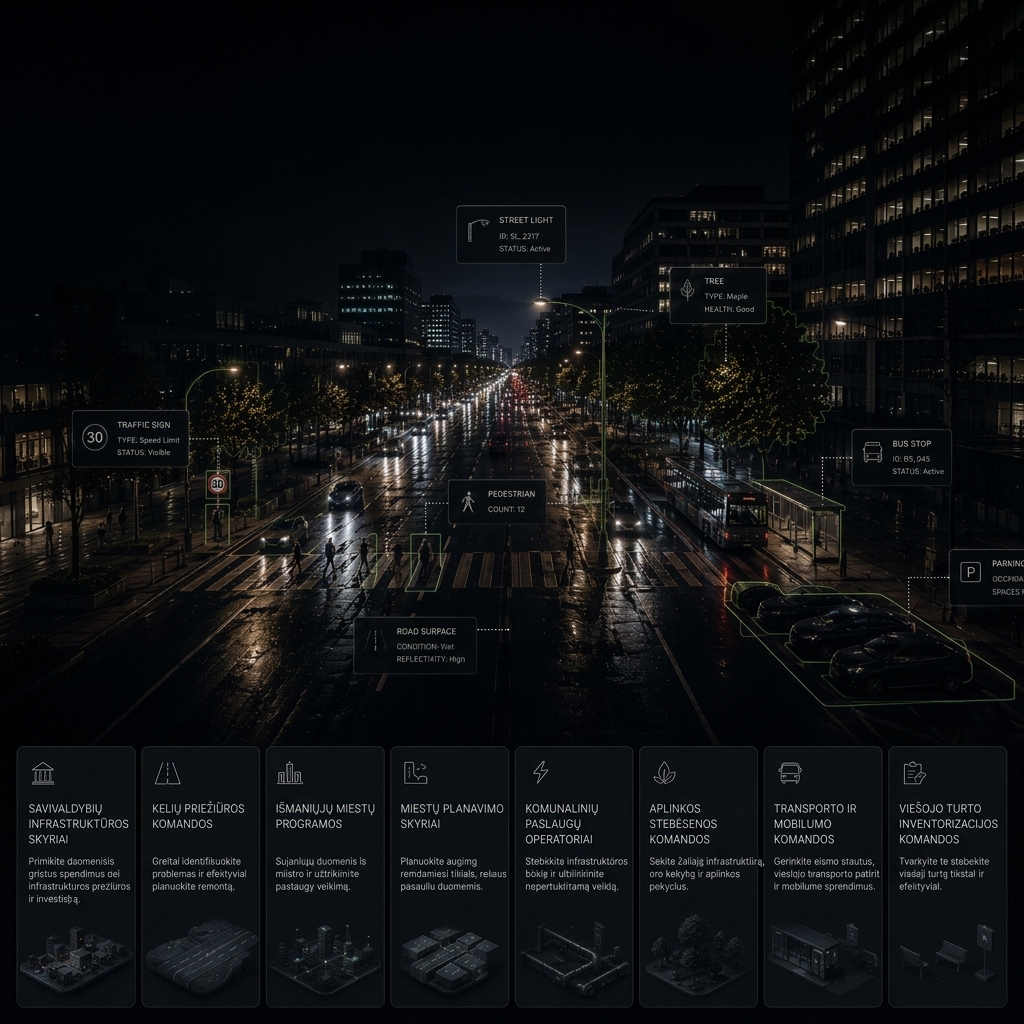Select the Savivaldybių infrastruktūros skyriai heading
This screenshot has height=1024, width=1024.
78,824
